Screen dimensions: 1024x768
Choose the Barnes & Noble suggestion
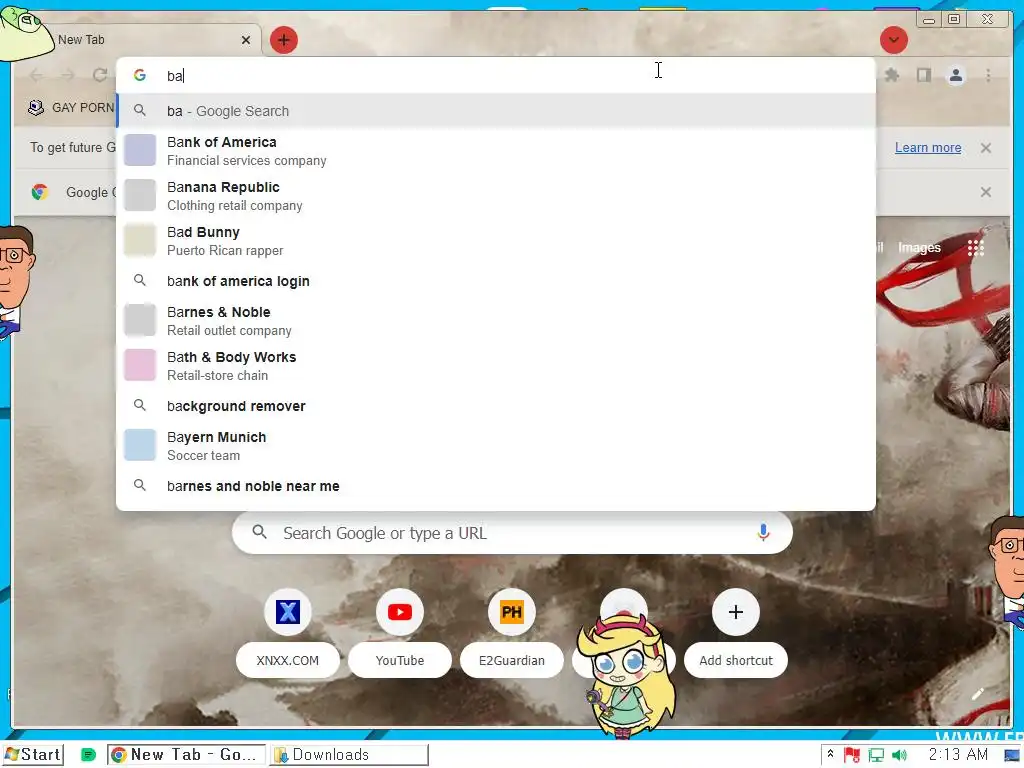(x=496, y=321)
